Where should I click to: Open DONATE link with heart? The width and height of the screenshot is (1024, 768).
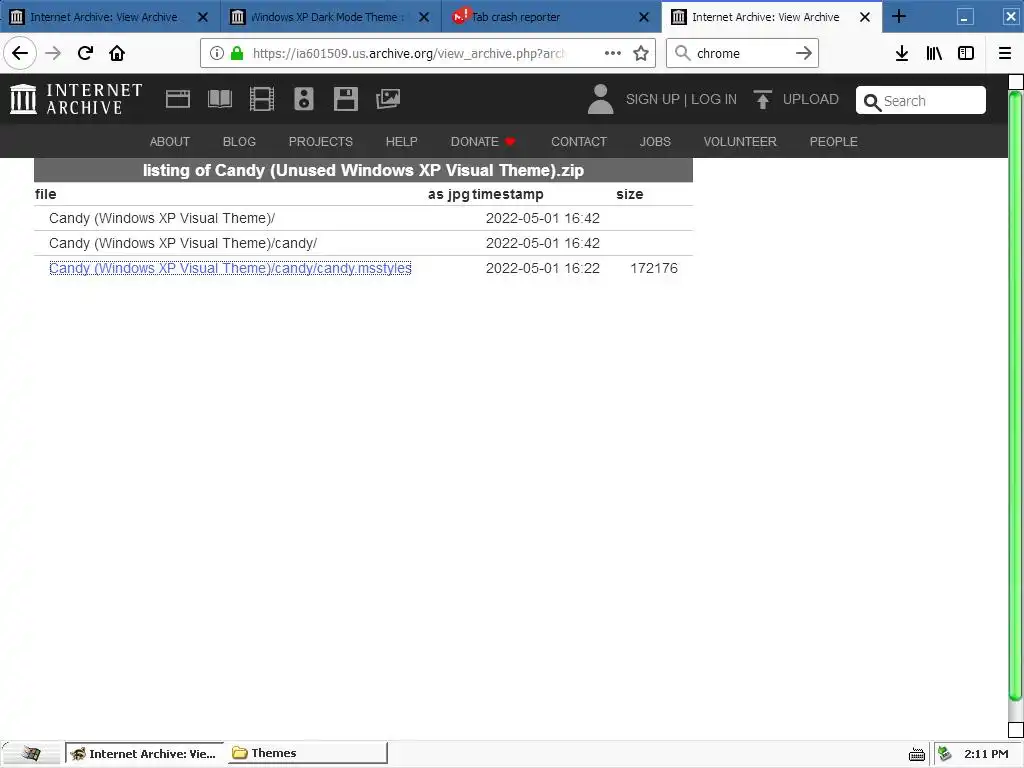(483, 142)
